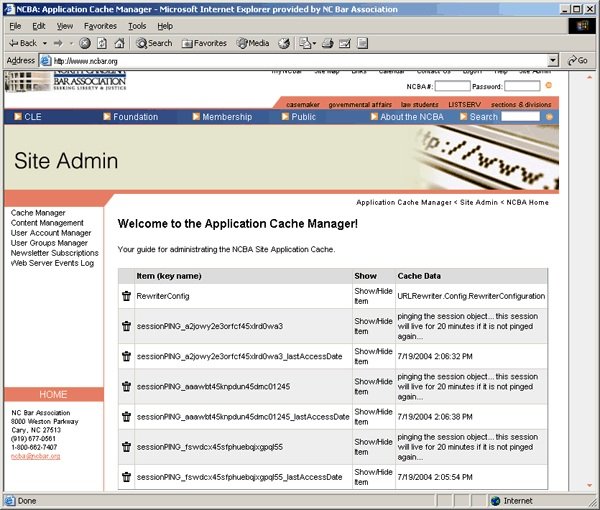Click the scroll down arrow on page scrollbar
The width and height of the screenshot is (600, 510).
point(590,485)
